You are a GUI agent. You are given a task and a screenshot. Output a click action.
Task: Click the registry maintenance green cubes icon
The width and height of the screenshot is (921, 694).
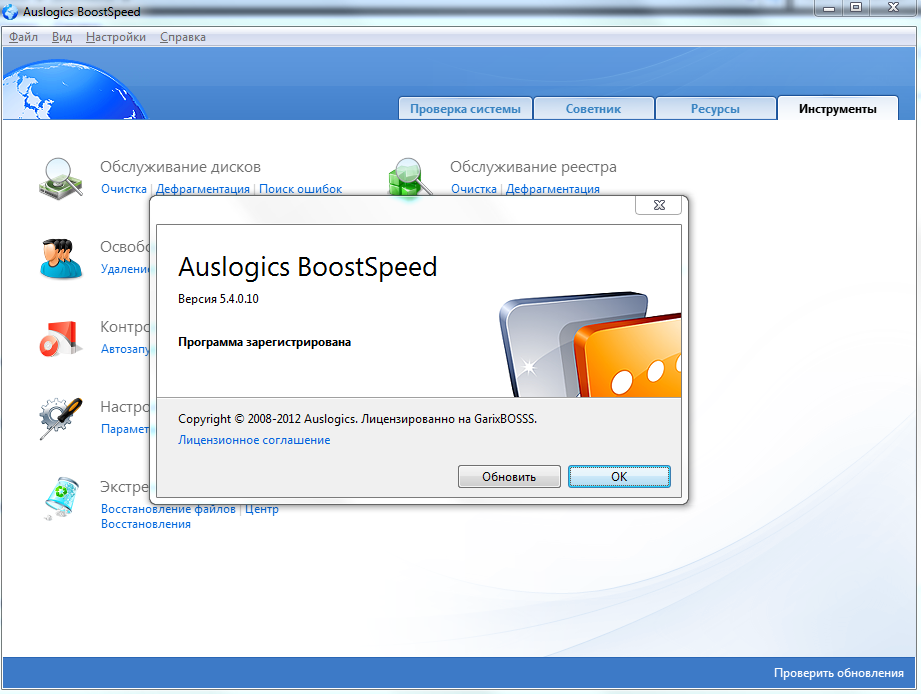coord(409,177)
